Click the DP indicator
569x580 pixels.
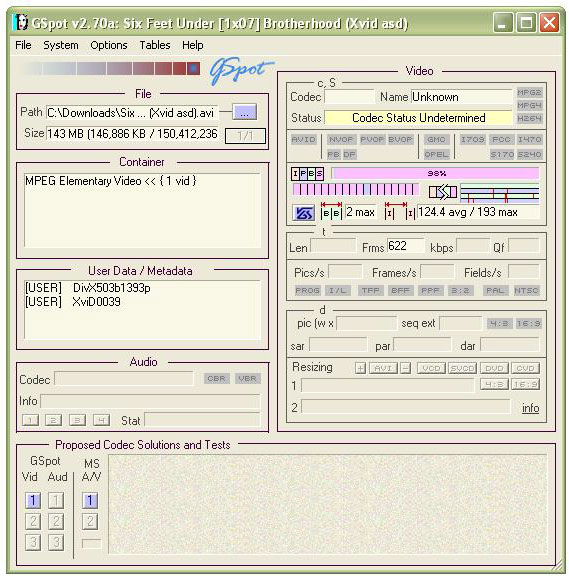[349, 154]
